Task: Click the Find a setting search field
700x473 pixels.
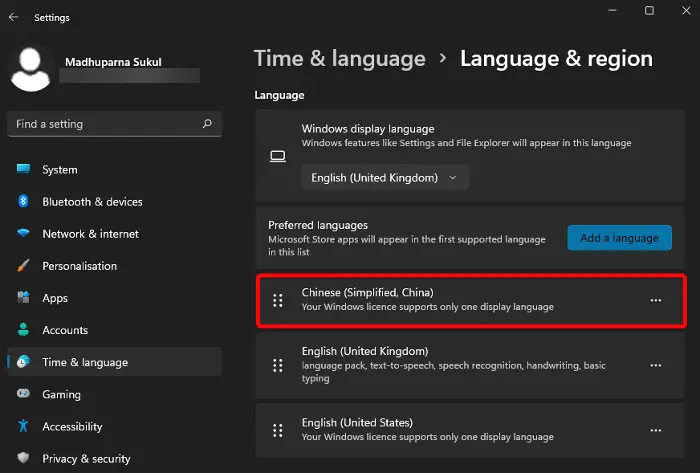Action: tap(114, 124)
